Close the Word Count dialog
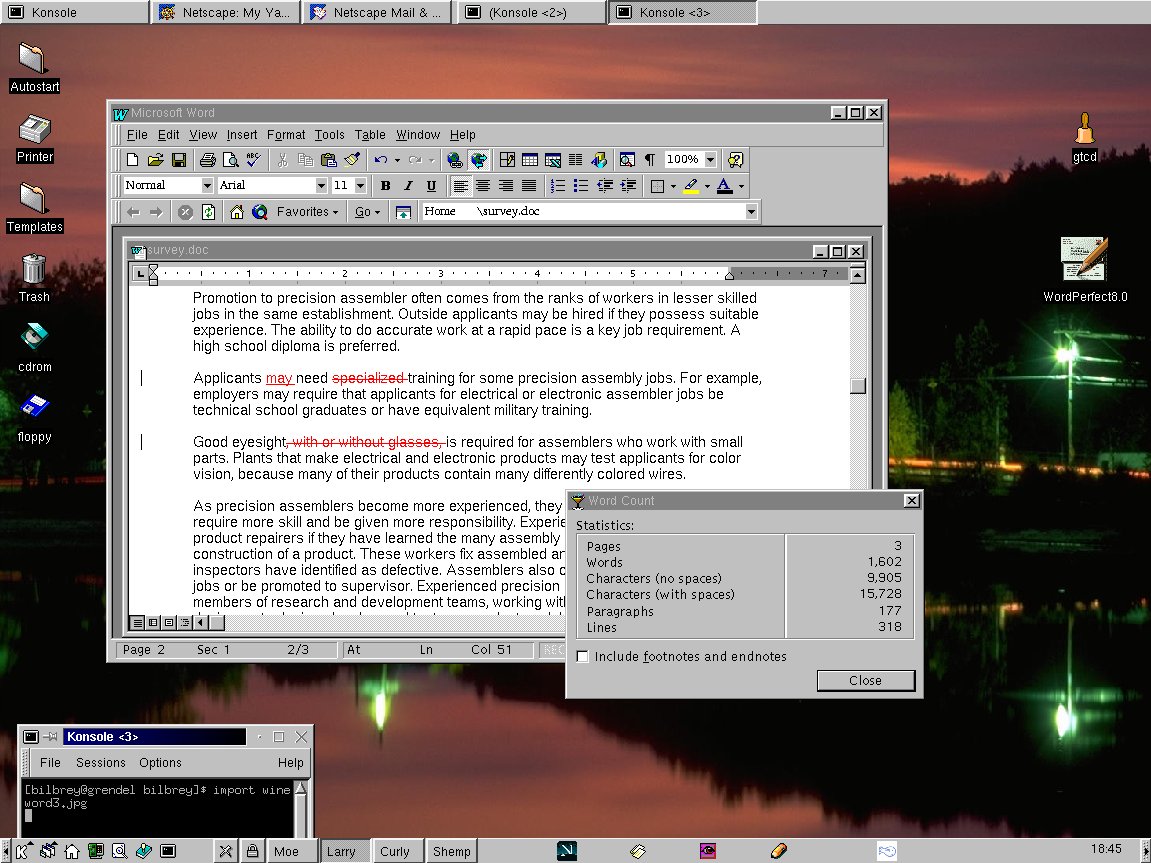The height and width of the screenshot is (863, 1151). pos(865,681)
